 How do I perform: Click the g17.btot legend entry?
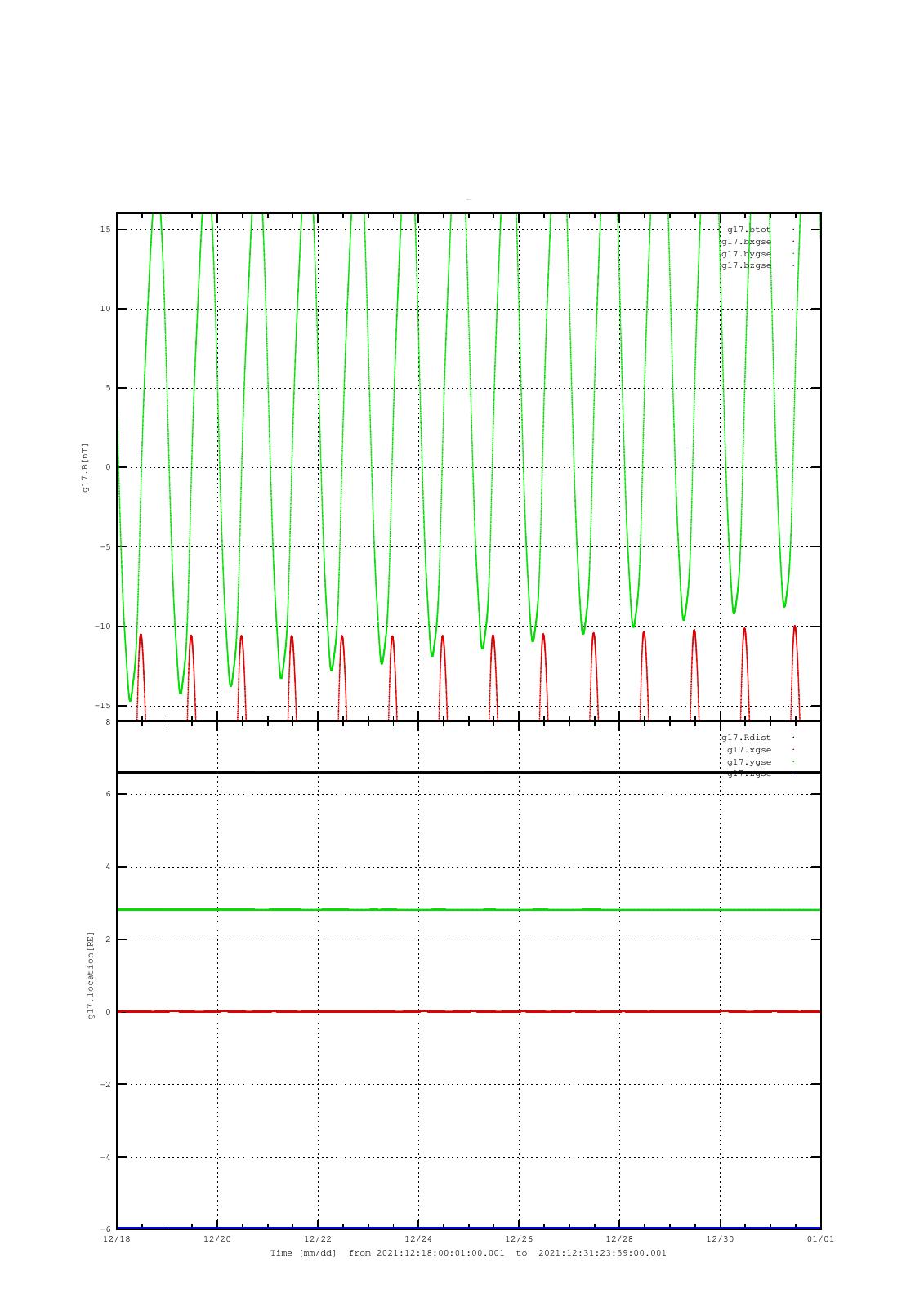pos(748,230)
